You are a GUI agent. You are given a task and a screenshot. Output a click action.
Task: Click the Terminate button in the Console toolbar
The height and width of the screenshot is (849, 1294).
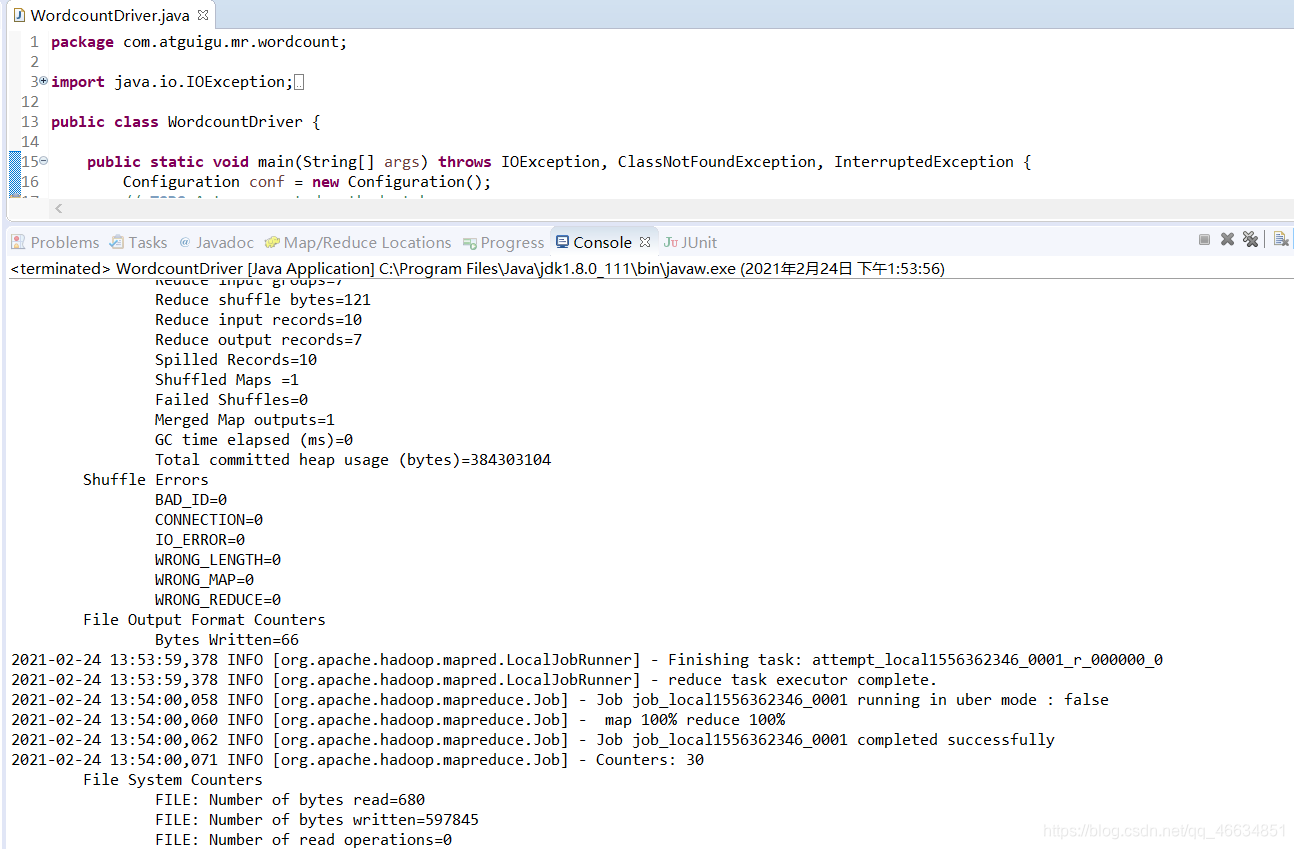(1204, 240)
